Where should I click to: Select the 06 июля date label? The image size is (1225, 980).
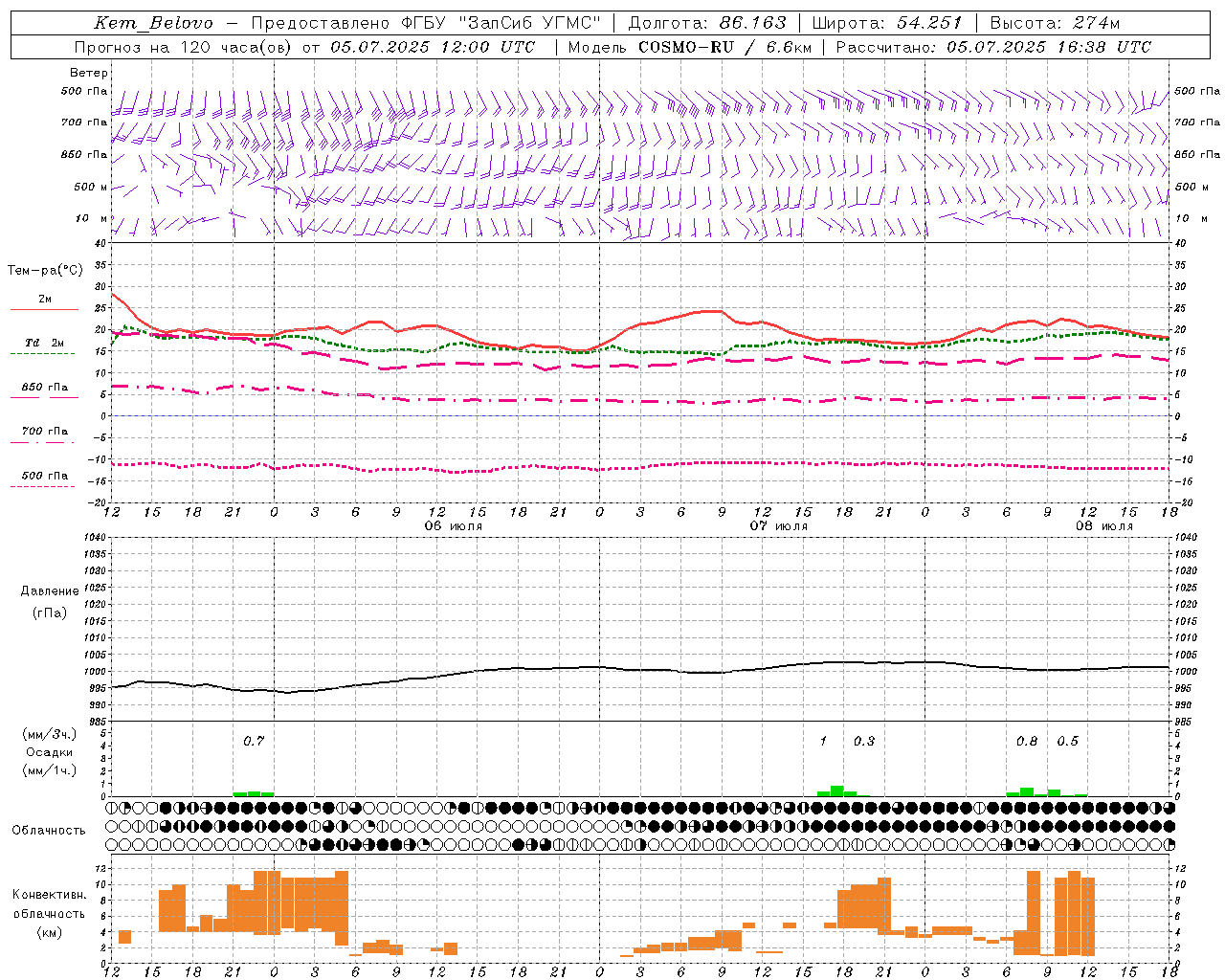453,526
